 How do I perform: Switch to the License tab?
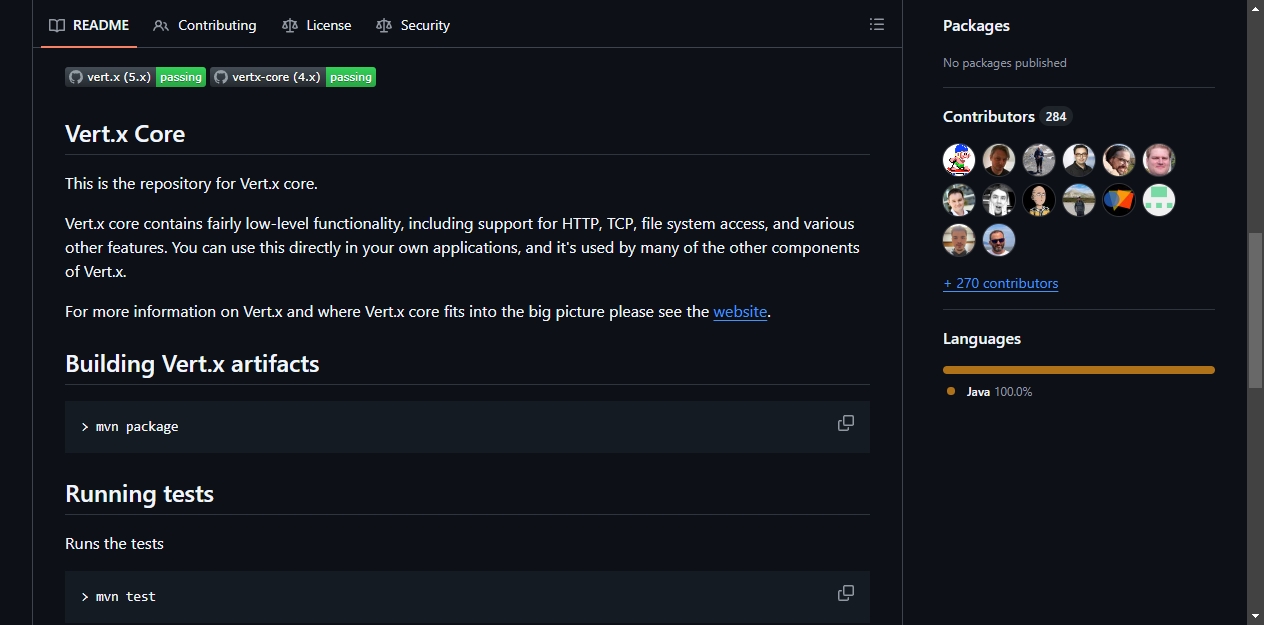click(317, 25)
